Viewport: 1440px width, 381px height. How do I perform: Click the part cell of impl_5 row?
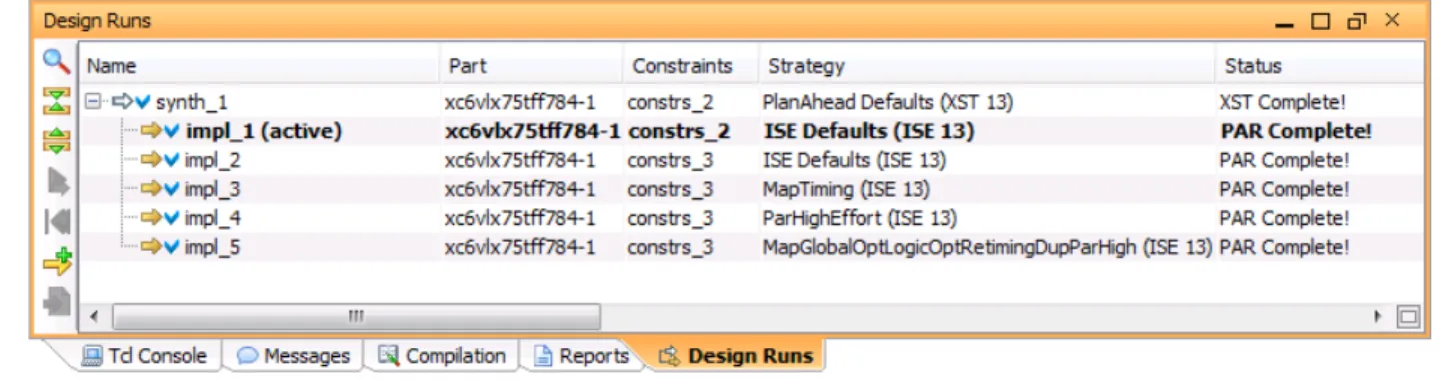tap(520, 247)
